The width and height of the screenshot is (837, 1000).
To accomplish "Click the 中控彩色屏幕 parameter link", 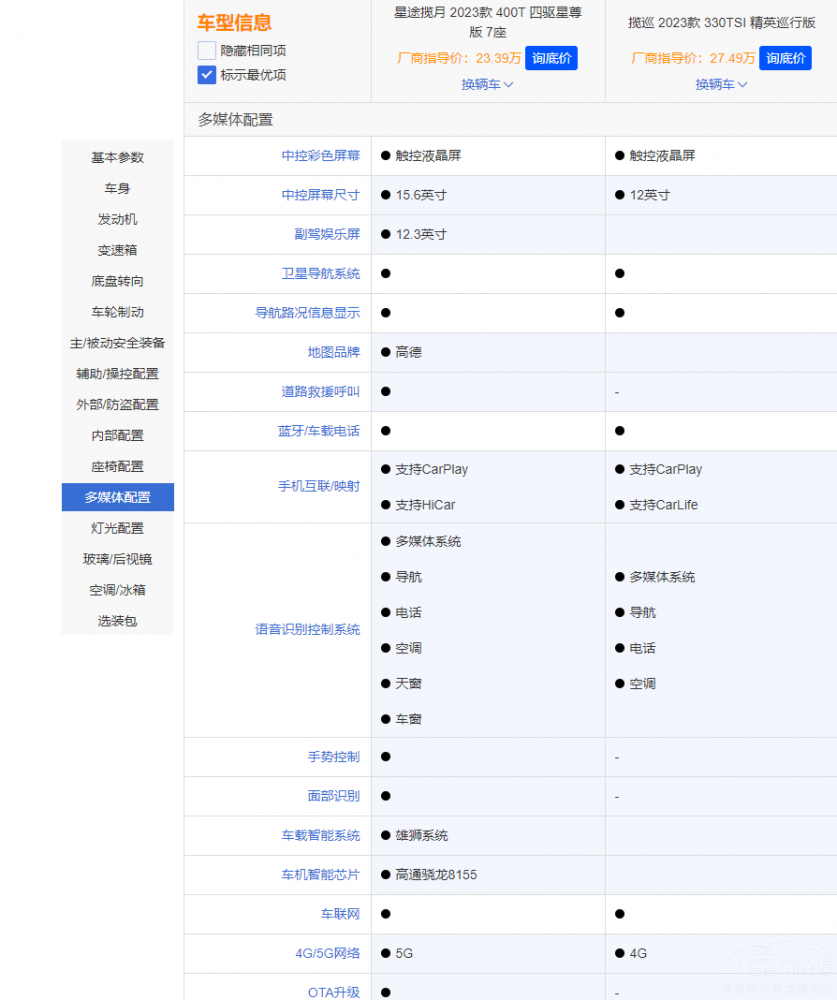I will (x=320, y=156).
